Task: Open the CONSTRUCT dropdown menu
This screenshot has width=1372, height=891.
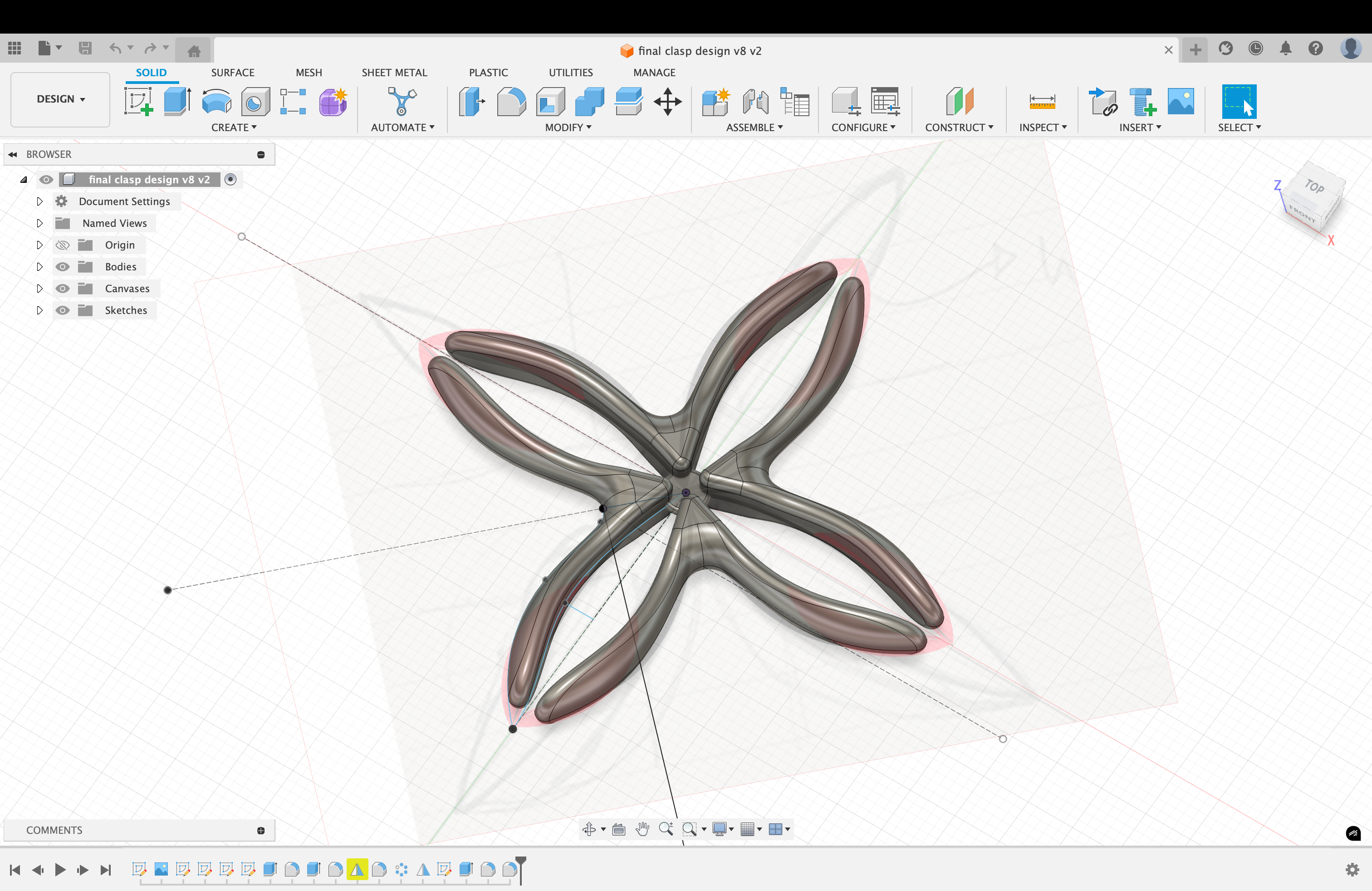Action: coord(959,127)
